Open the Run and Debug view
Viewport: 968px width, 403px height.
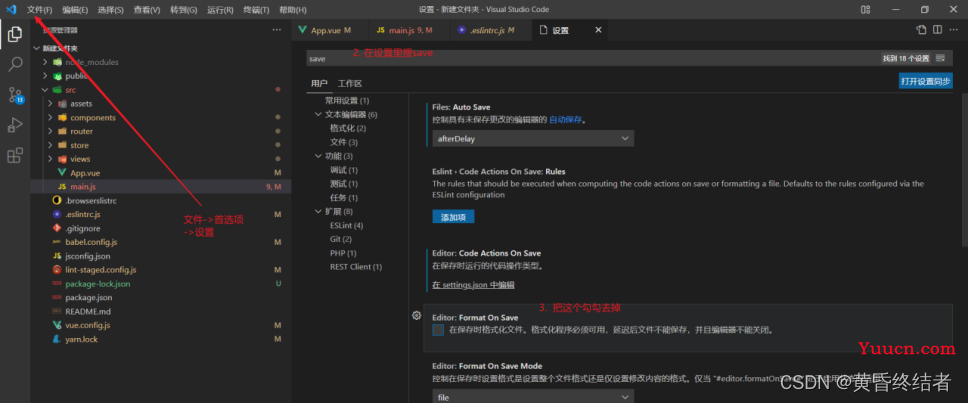(x=15, y=125)
